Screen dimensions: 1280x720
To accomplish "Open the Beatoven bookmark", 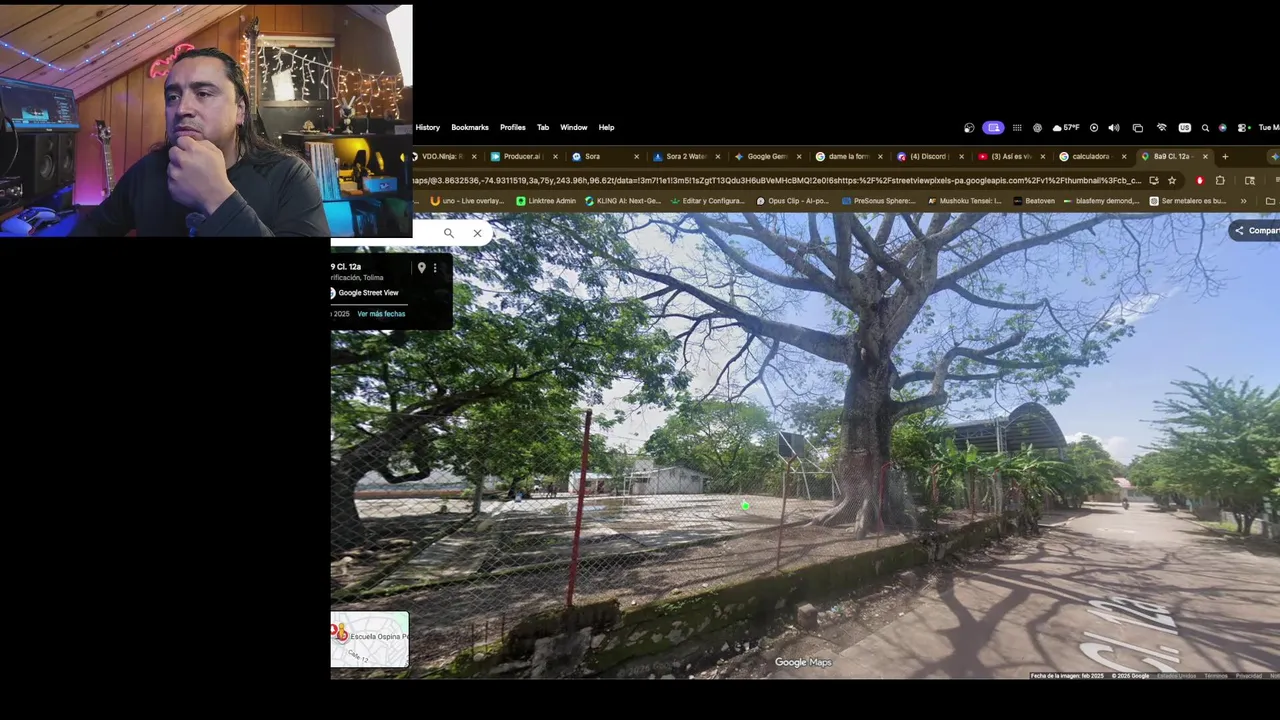I will pyautogui.click(x=1034, y=201).
